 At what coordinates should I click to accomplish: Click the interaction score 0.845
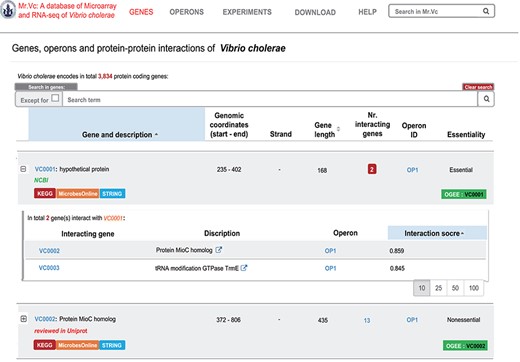click(397, 268)
